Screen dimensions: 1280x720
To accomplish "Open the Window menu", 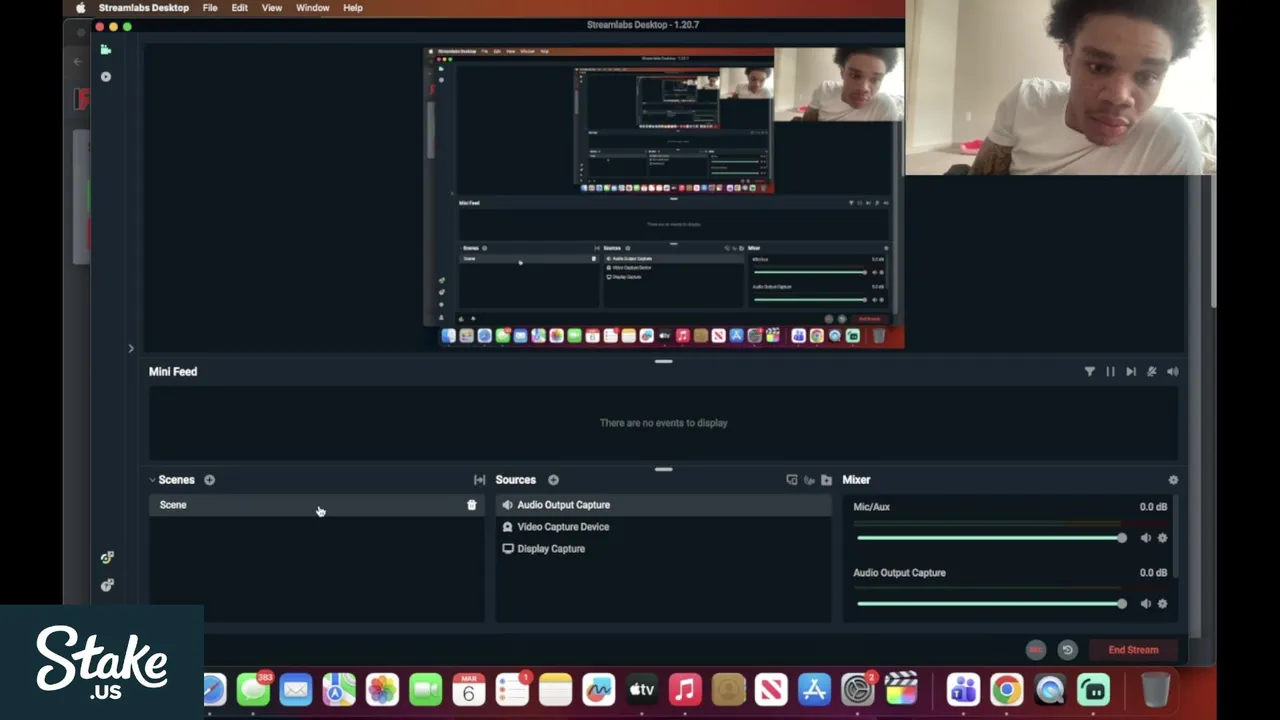I will click(313, 8).
